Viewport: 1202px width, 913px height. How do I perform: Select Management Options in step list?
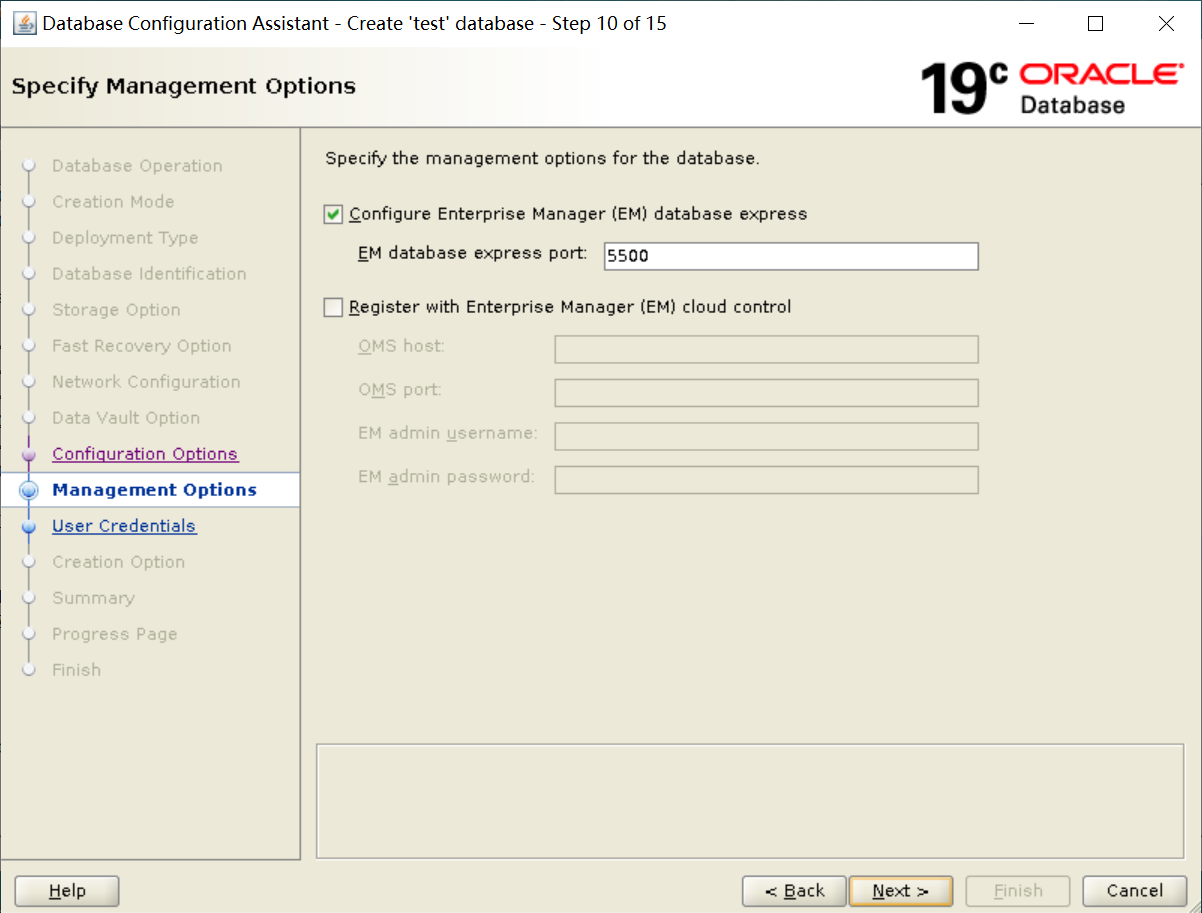click(154, 490)
